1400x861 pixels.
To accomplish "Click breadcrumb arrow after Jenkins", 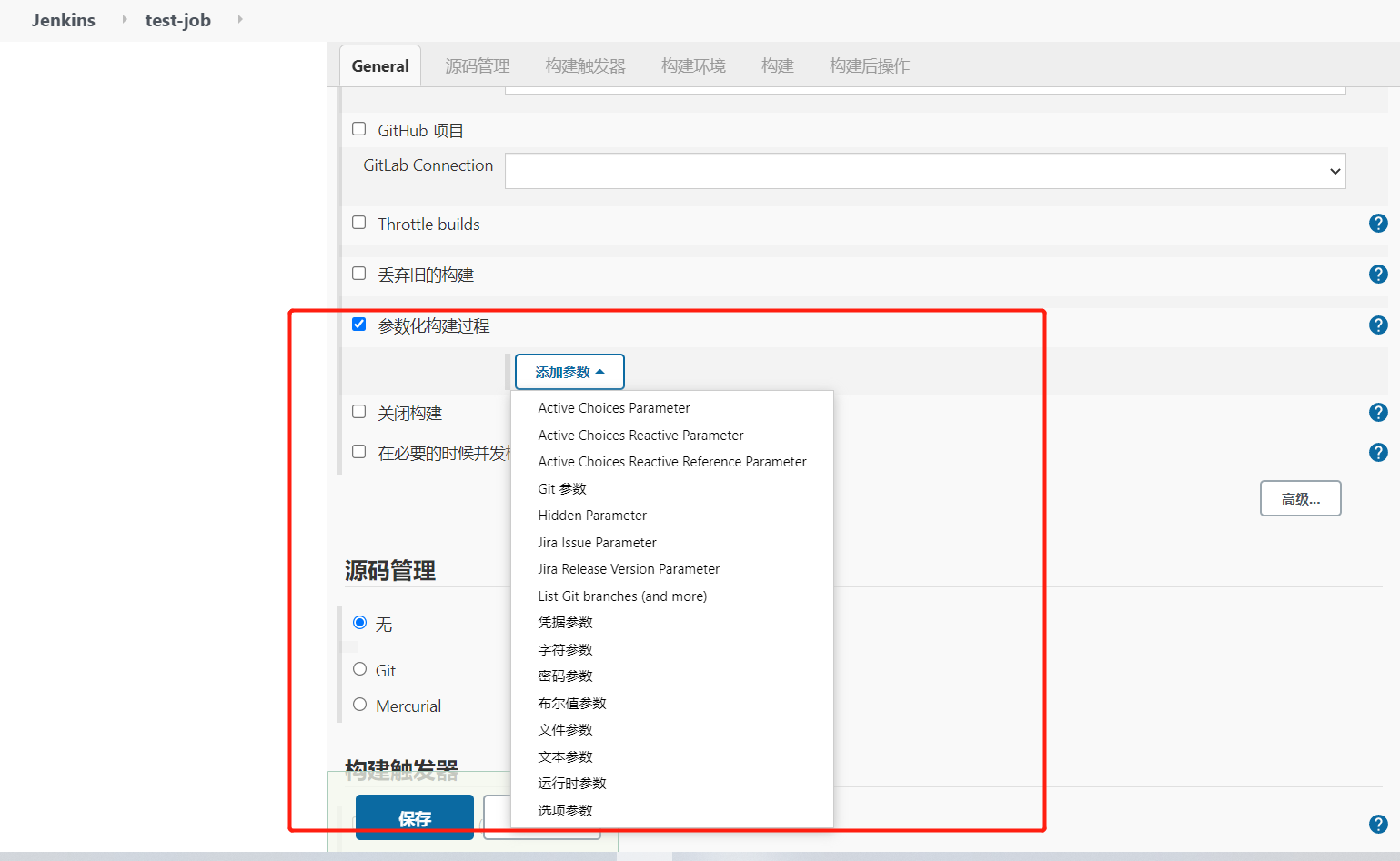I will (125, 19).
